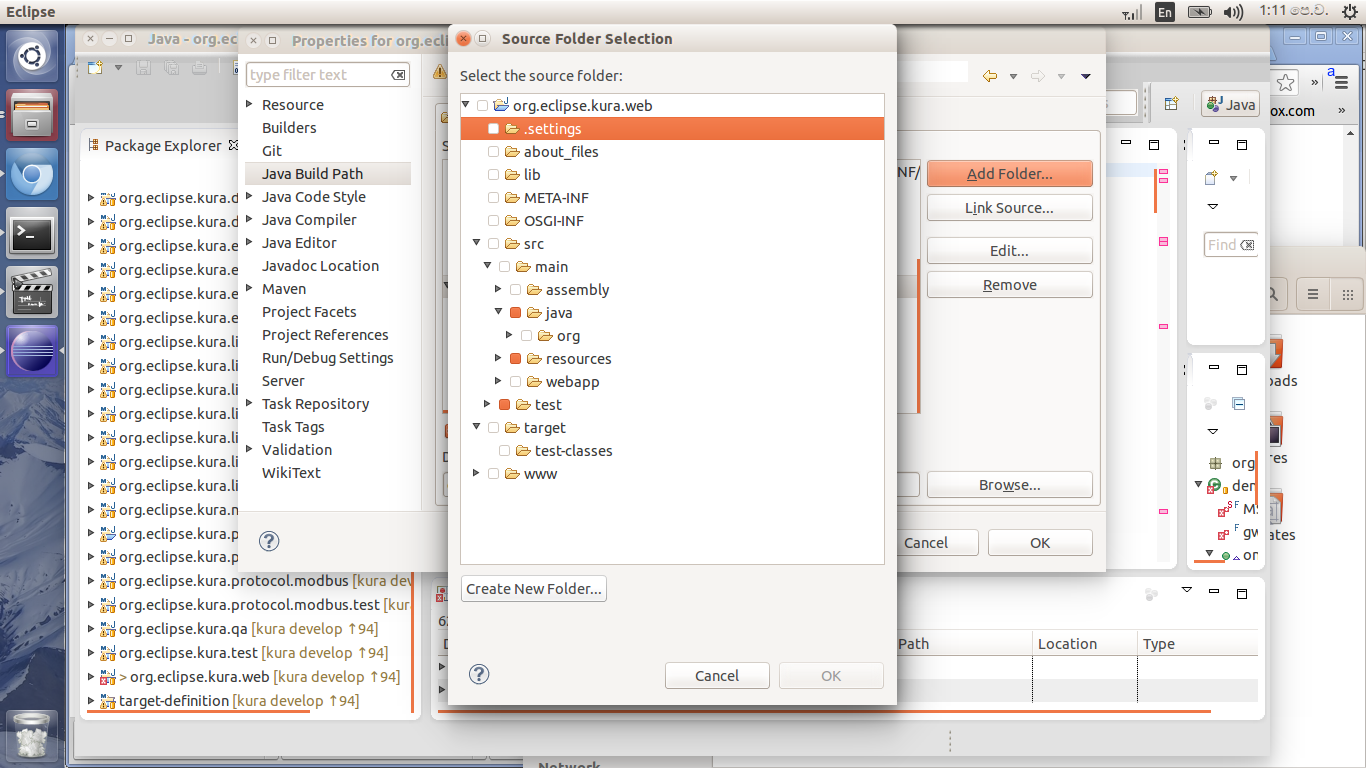Expand the webapp folder node
The image size is (1366, 768).
(499, 382)
